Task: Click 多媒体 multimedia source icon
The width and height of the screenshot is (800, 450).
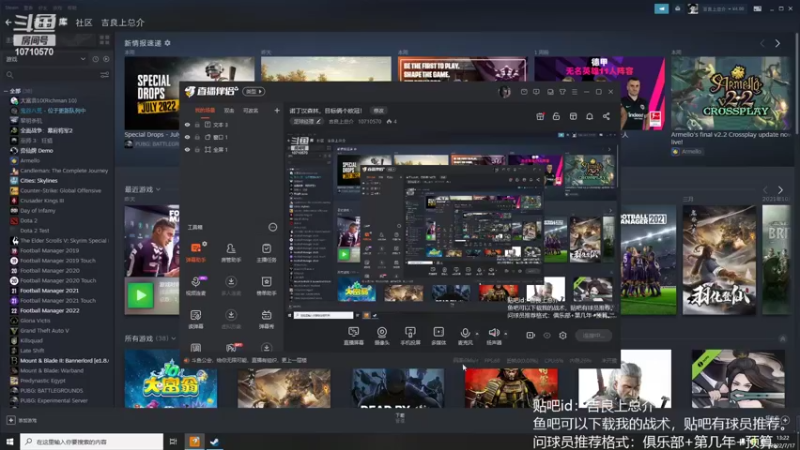Action: 438,336
